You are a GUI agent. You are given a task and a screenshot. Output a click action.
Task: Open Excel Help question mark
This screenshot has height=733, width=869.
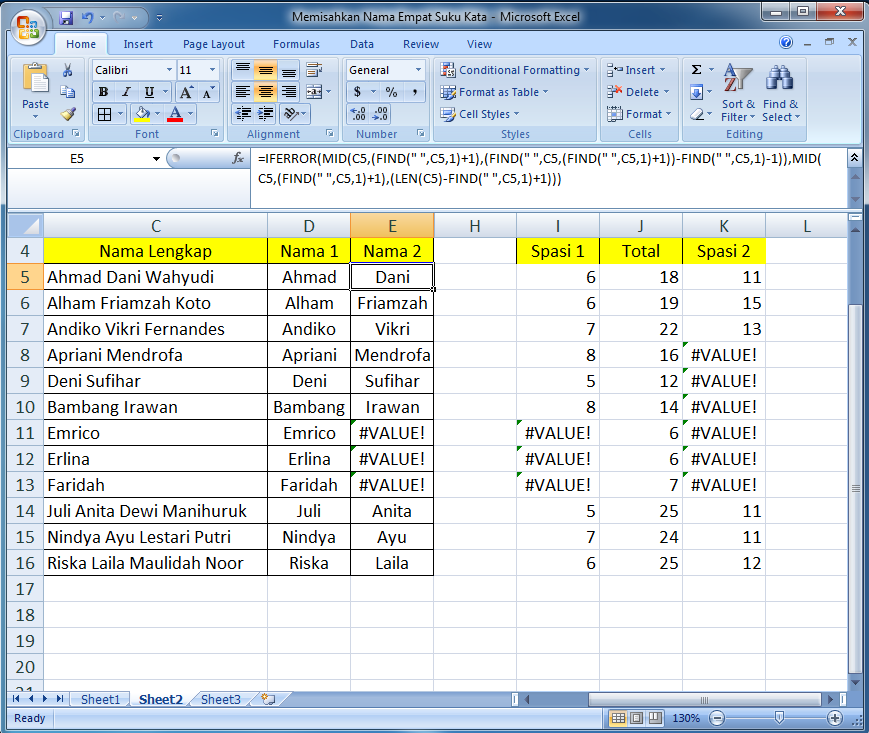786,42
